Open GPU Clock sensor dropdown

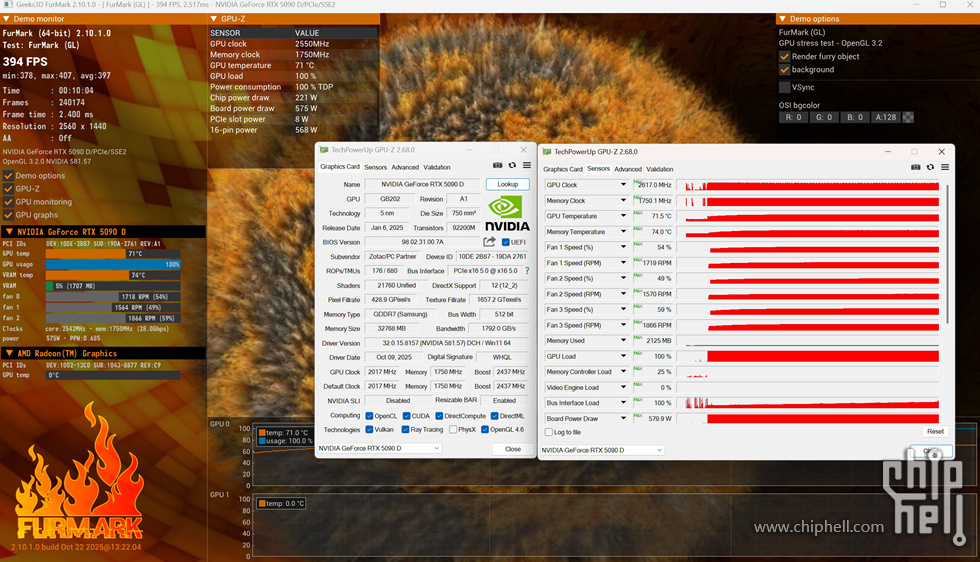tap(622, 184)
